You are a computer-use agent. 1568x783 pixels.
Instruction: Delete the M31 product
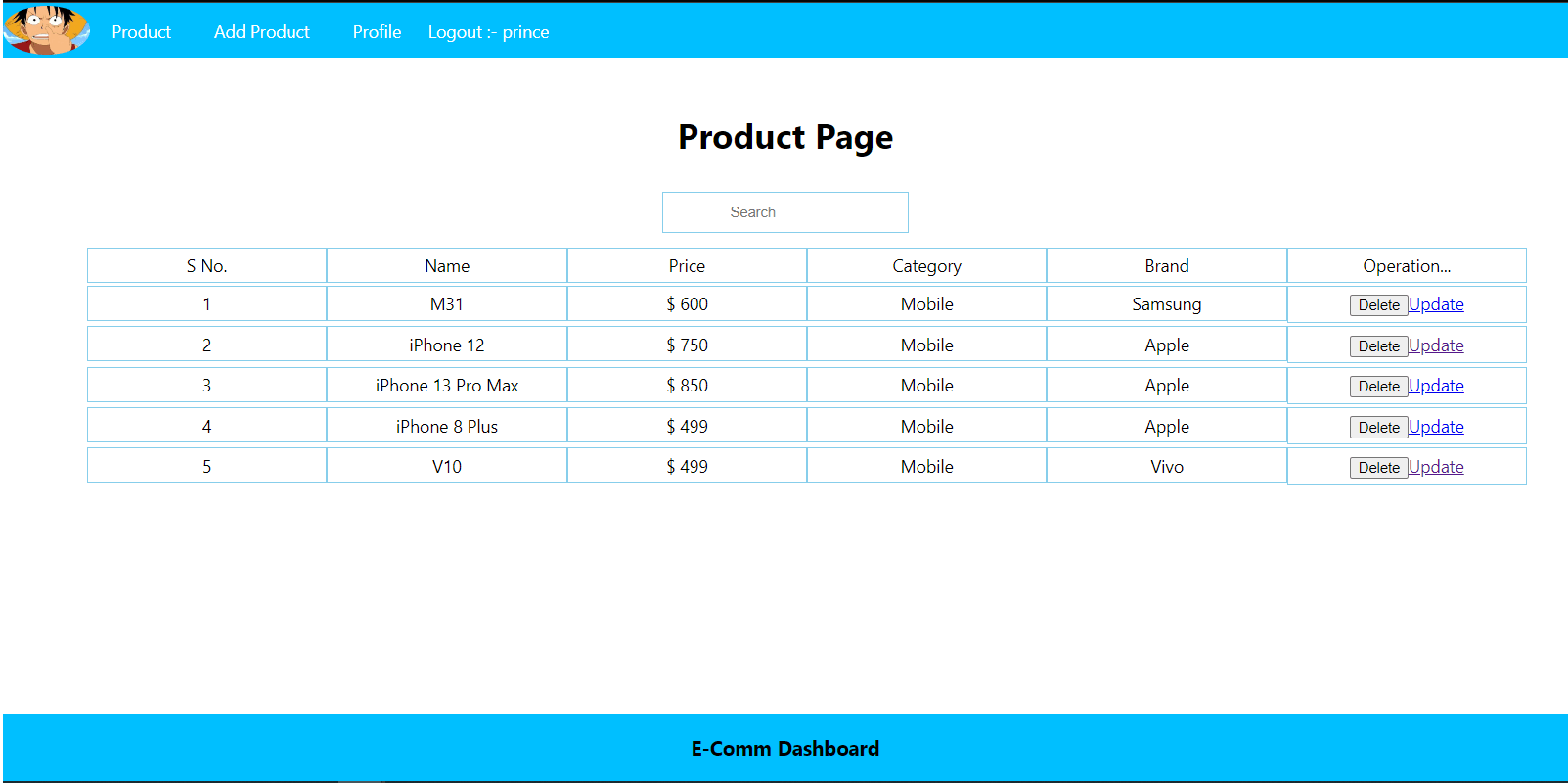pos(1377,305)
